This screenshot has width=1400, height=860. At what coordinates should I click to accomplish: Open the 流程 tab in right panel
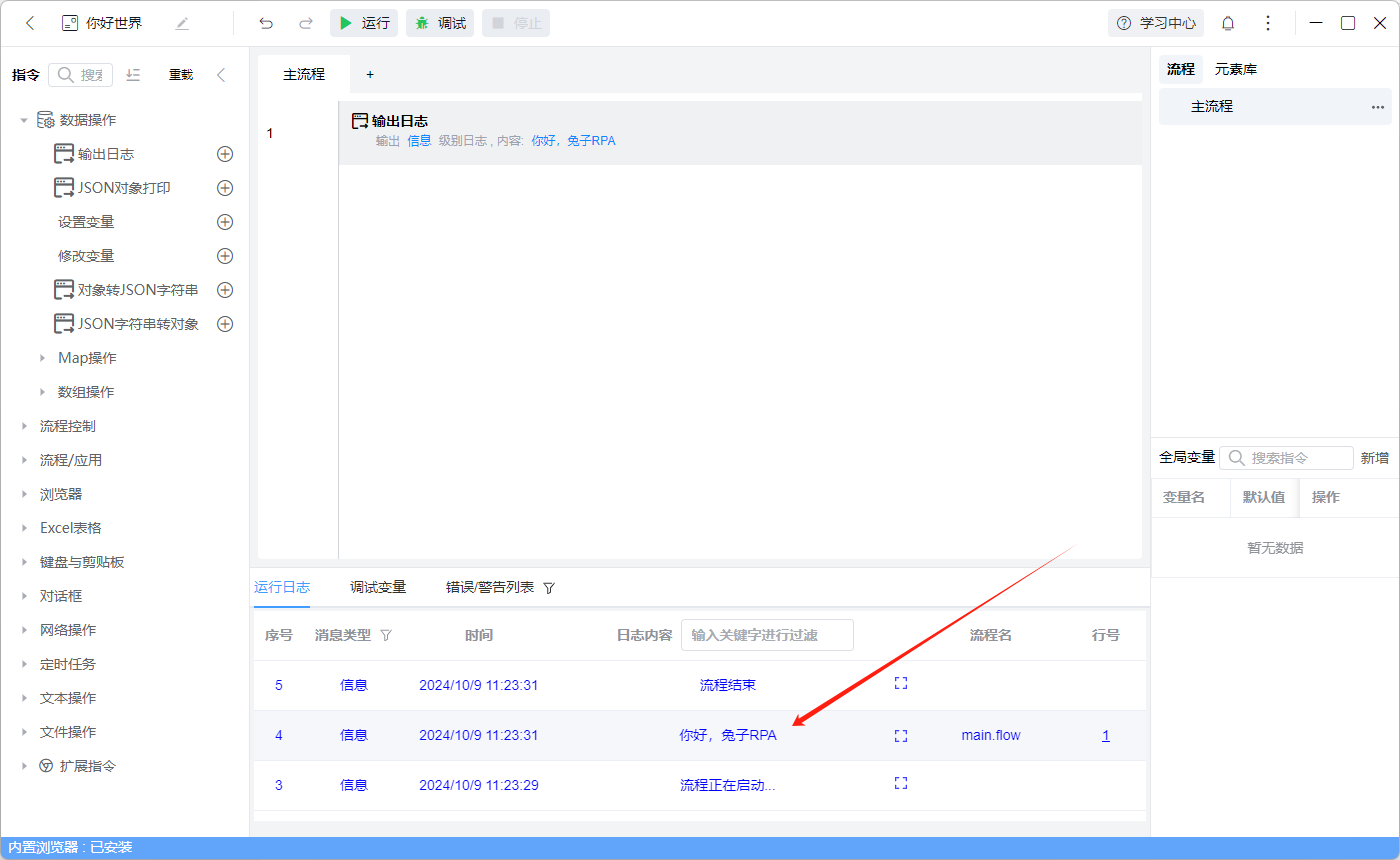[x=1181, y=69]
